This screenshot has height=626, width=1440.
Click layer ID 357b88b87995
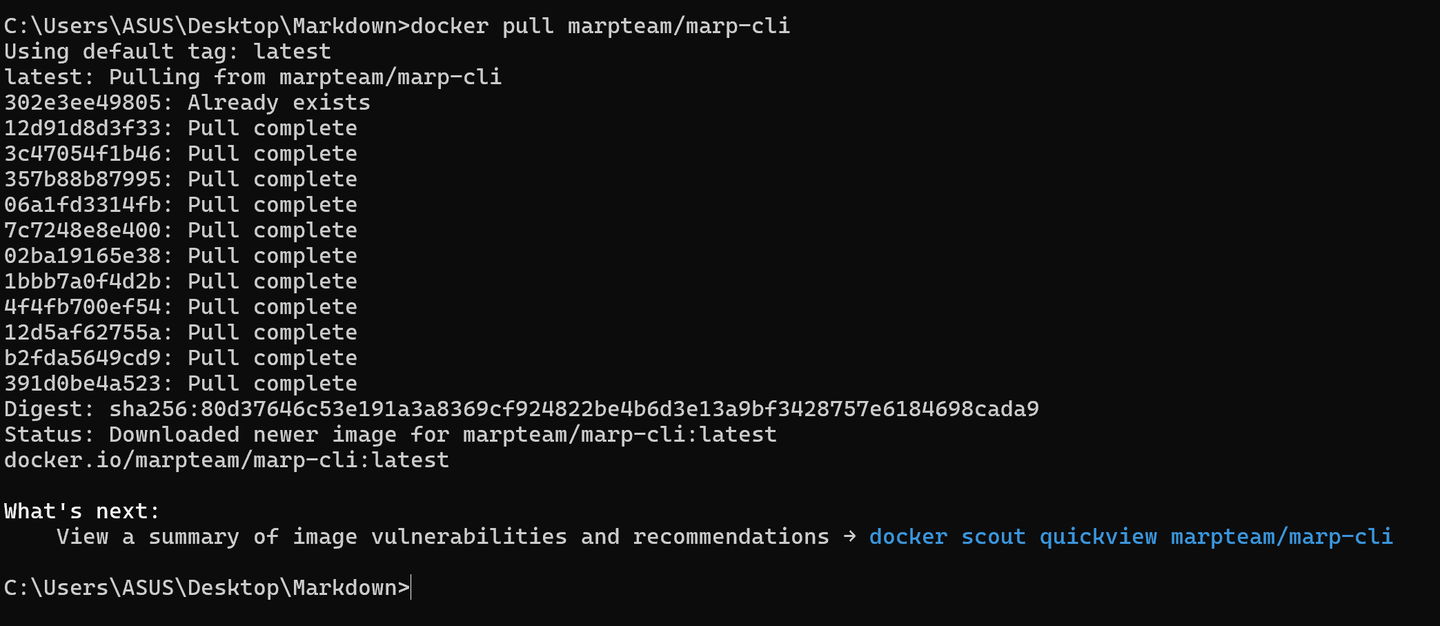click(x=88, y=179)
